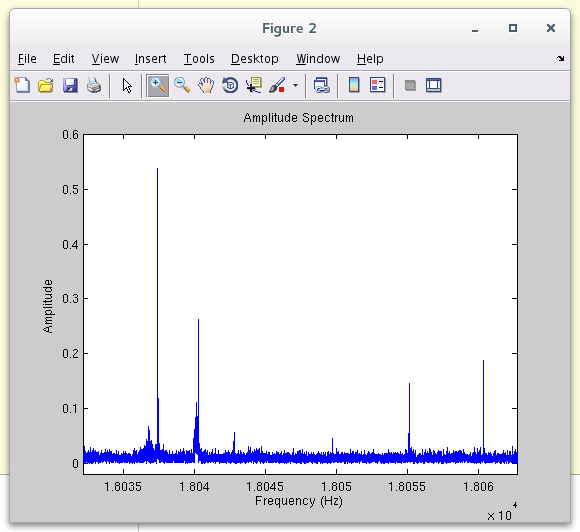Create a new figure with toolbar icon

pyautogui.click(x=22, y=85)
